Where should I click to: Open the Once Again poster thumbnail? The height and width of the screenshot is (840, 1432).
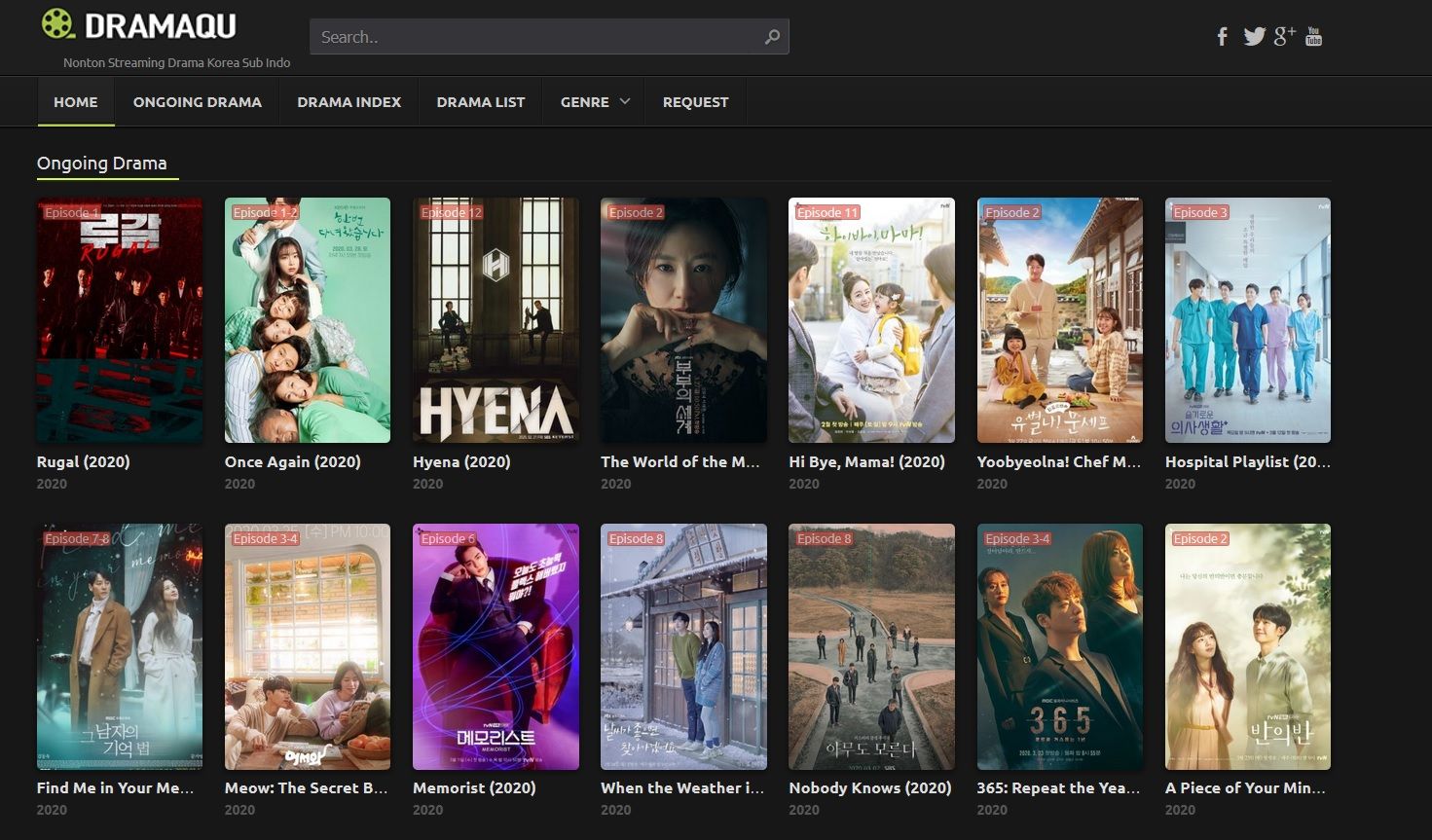tap(308, 320)
